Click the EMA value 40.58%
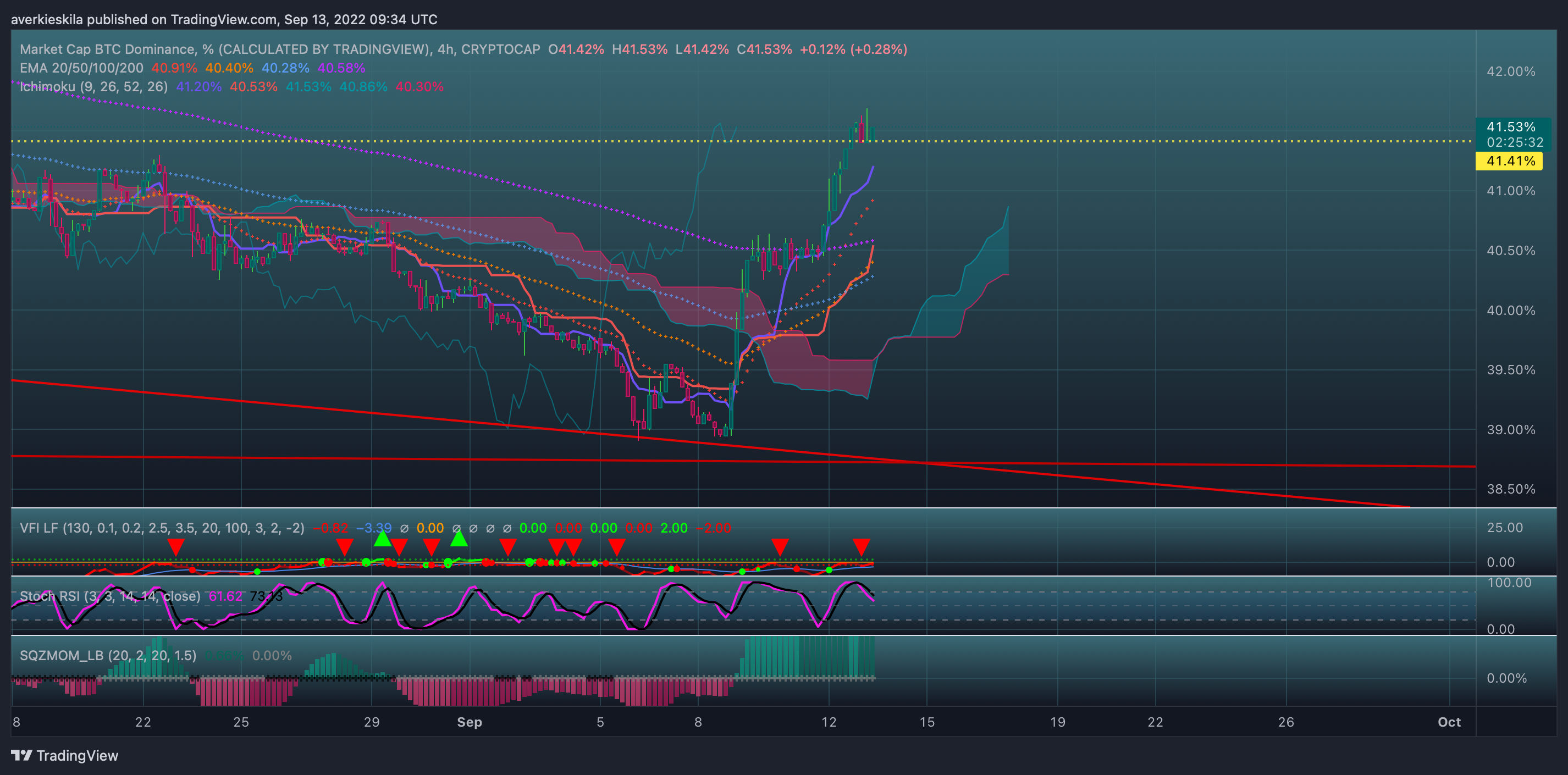Screen dimensions: 1568x775 pyautogui.click(x=341, y=68)
